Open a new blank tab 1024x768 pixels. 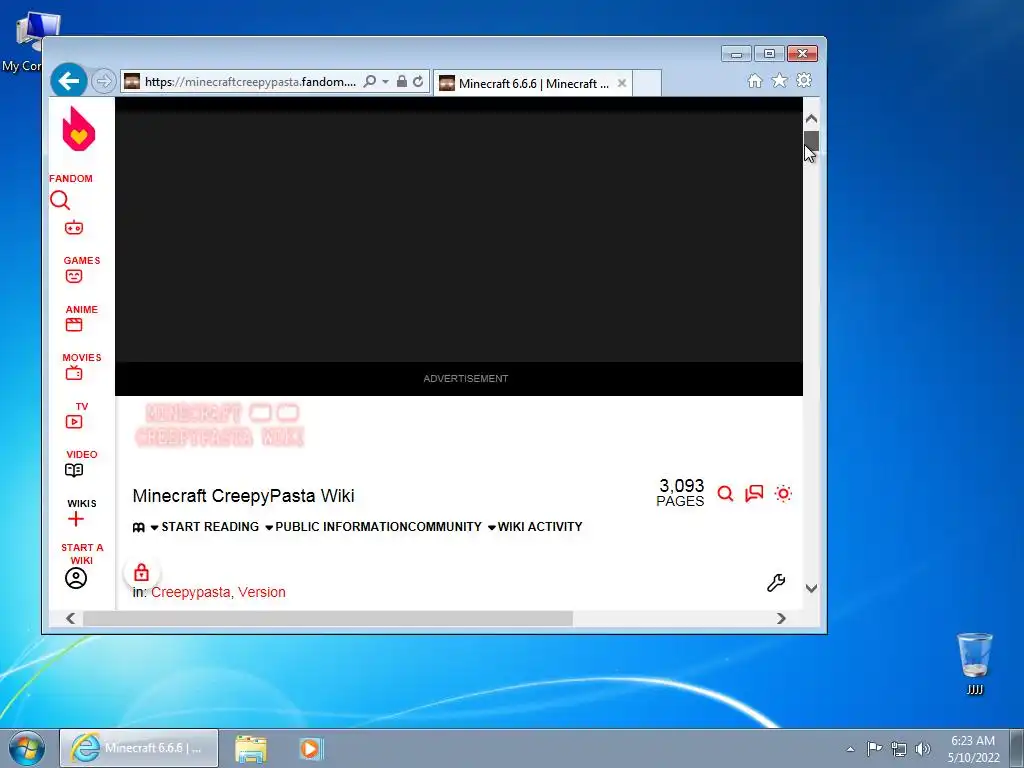point(647,84)
